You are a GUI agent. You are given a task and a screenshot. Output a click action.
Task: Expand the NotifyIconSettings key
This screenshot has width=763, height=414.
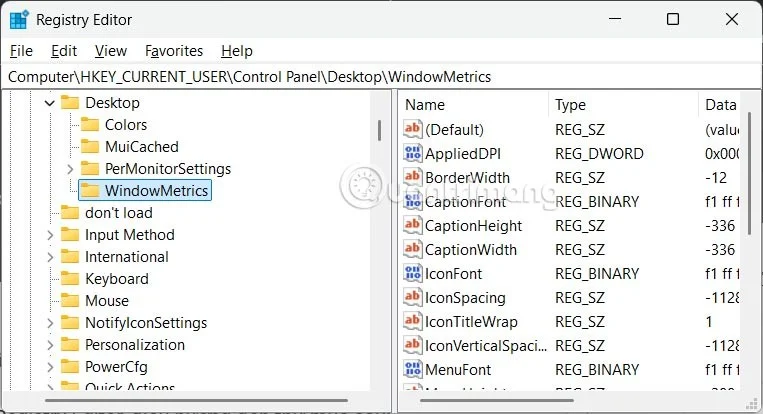pos(50,323)
